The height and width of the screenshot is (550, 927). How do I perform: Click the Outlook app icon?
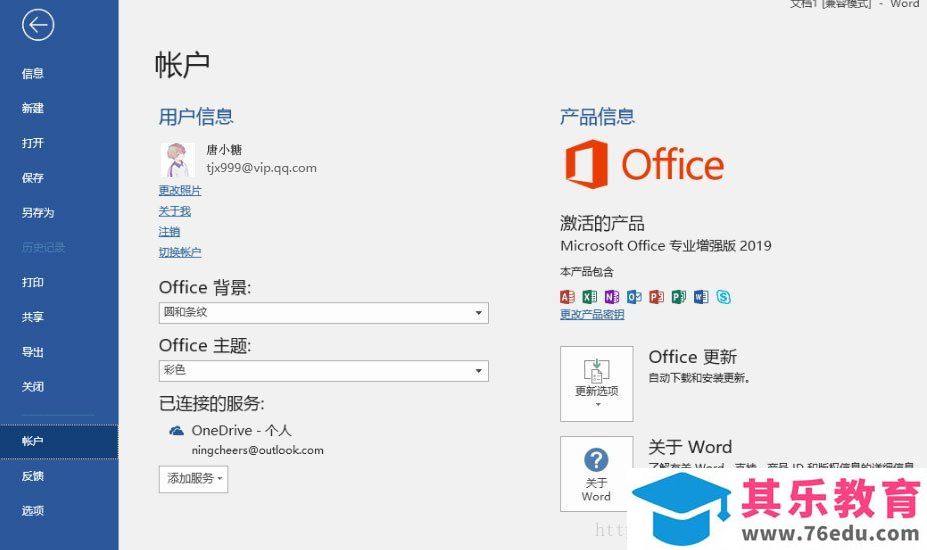634,296
